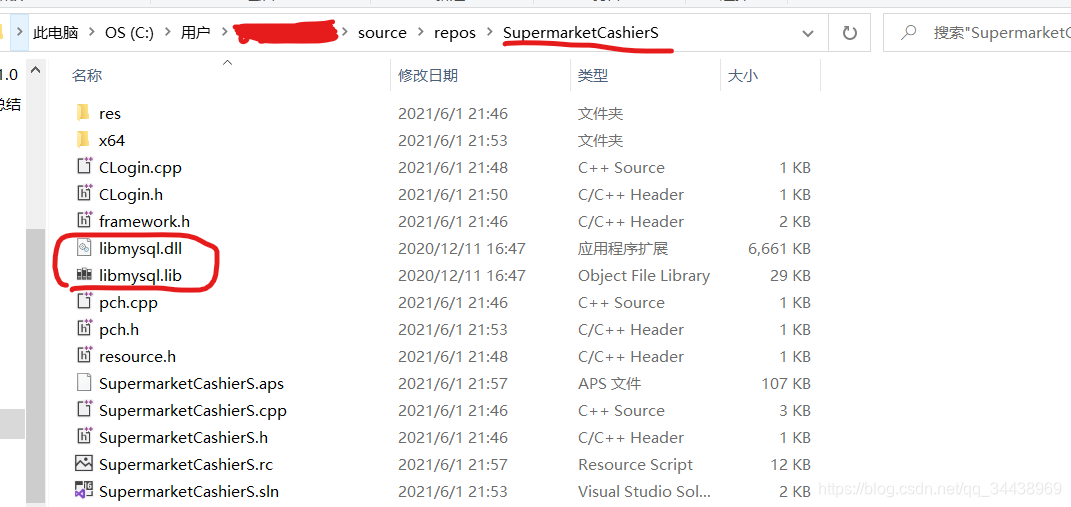Image resolution: width=1071 pixels, height=507 pixels.
Task: Click the resource.h file icon
Action: pyautogui.click(x=83, y=356)
